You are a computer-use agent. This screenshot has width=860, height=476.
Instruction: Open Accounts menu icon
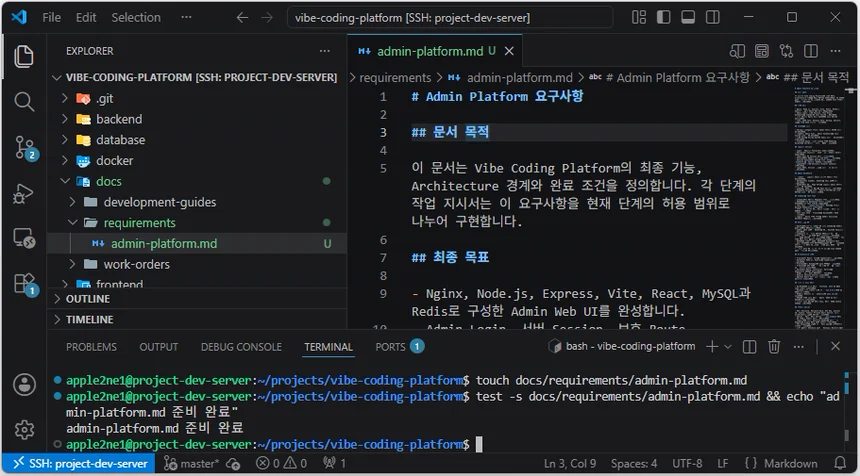(24, 384)
